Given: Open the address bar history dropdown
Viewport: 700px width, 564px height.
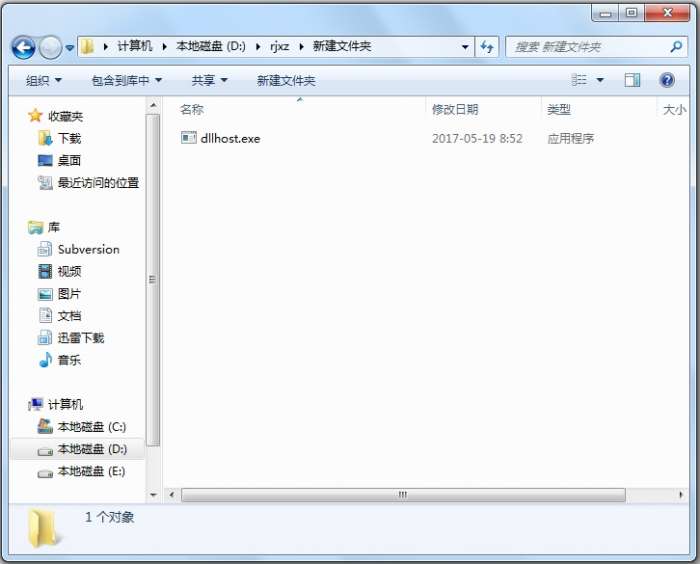Looking at the screenshot, I should [465, 47].
